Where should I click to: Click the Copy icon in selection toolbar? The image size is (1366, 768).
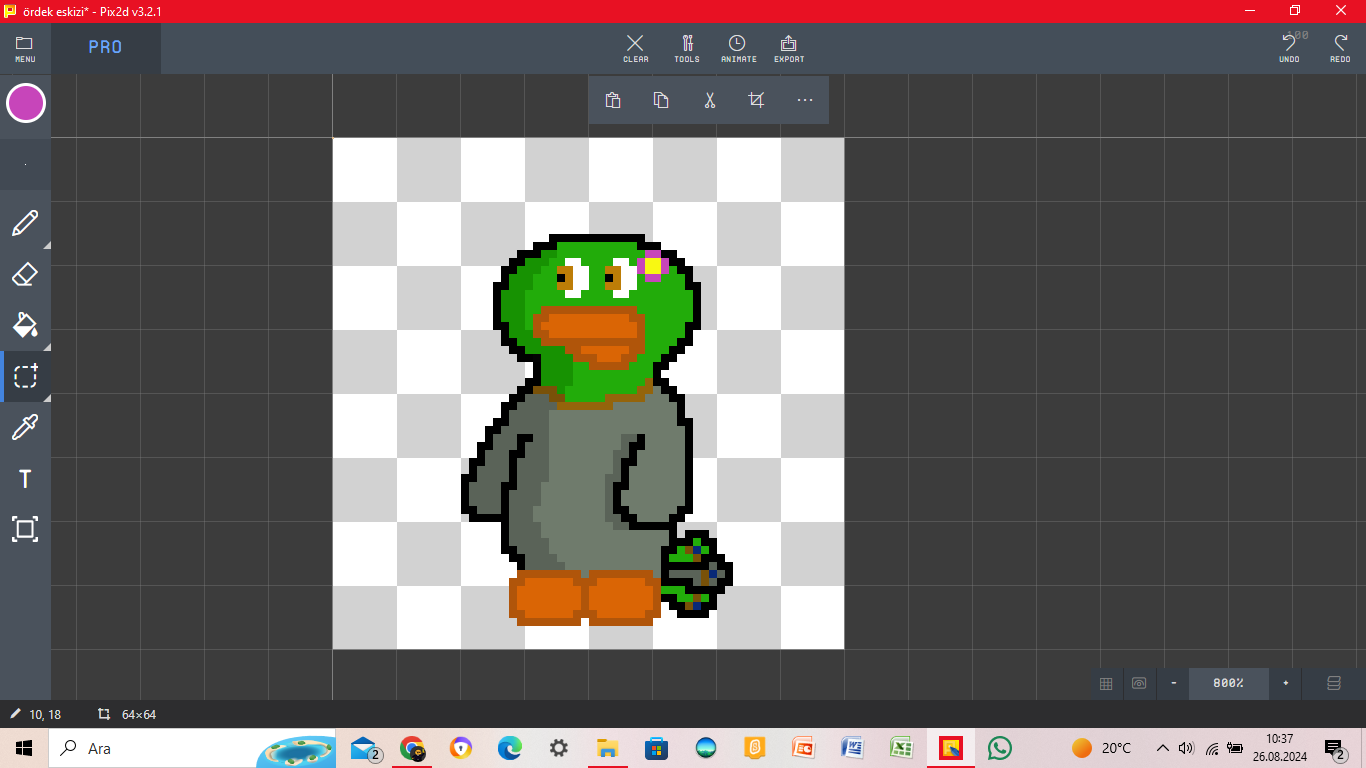pyautogui.click(x=661, y=100)
